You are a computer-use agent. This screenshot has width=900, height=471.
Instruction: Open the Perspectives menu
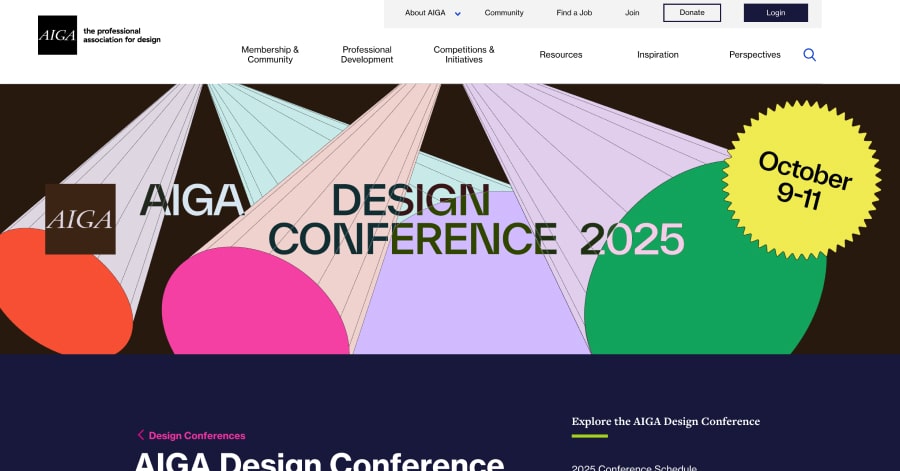[x=755, y=55]
